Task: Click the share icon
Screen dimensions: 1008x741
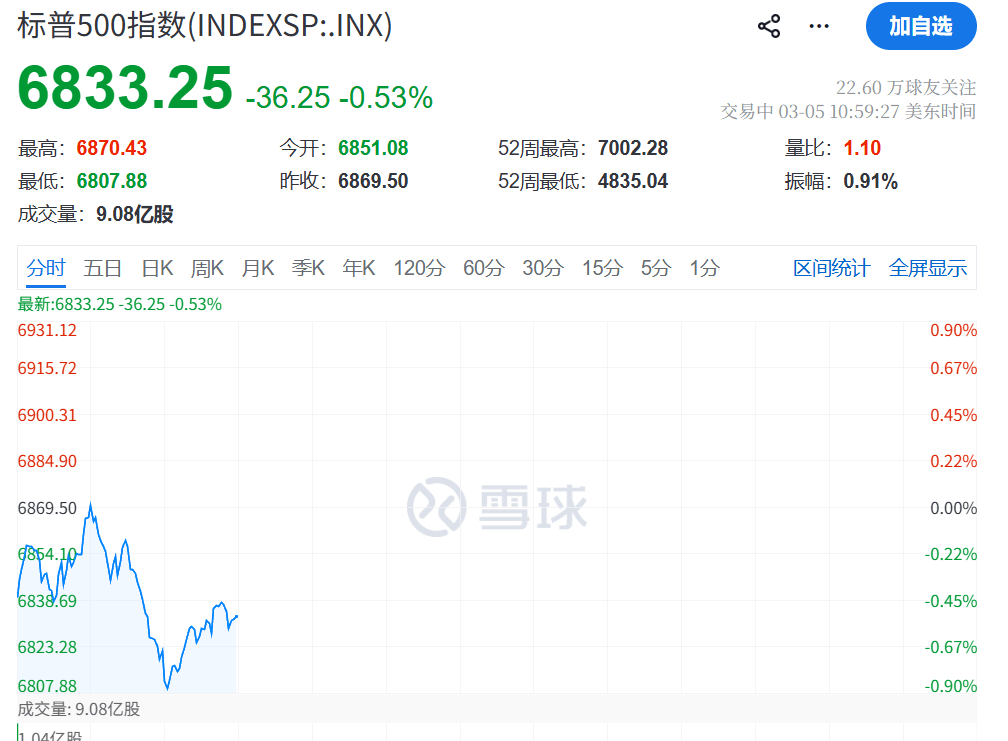Action: coord(768,26)
